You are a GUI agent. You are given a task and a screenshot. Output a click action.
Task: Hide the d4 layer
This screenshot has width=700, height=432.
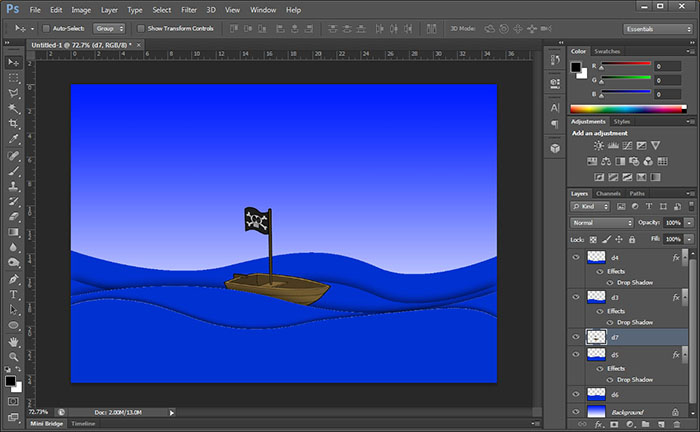coord(575,258)
